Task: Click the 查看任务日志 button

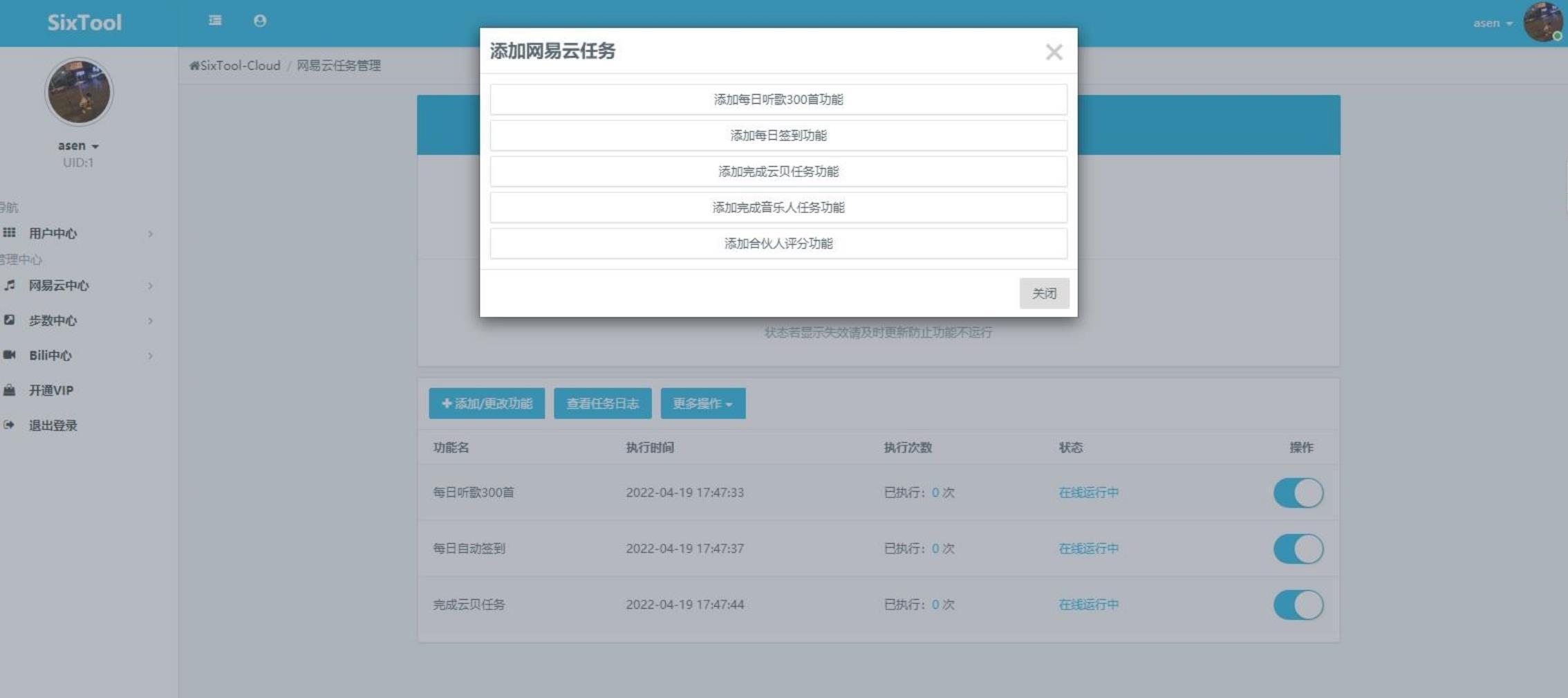Action: click(603, 403)
